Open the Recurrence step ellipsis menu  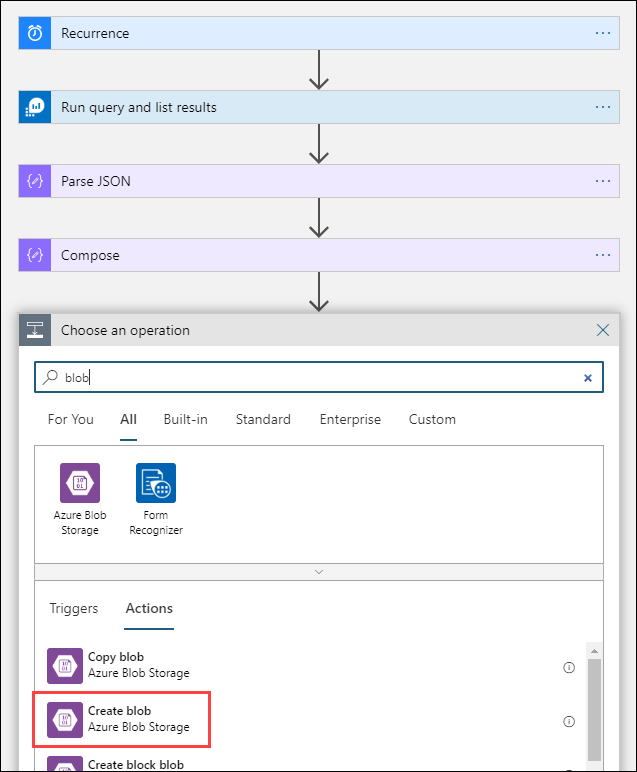[602, 33]
